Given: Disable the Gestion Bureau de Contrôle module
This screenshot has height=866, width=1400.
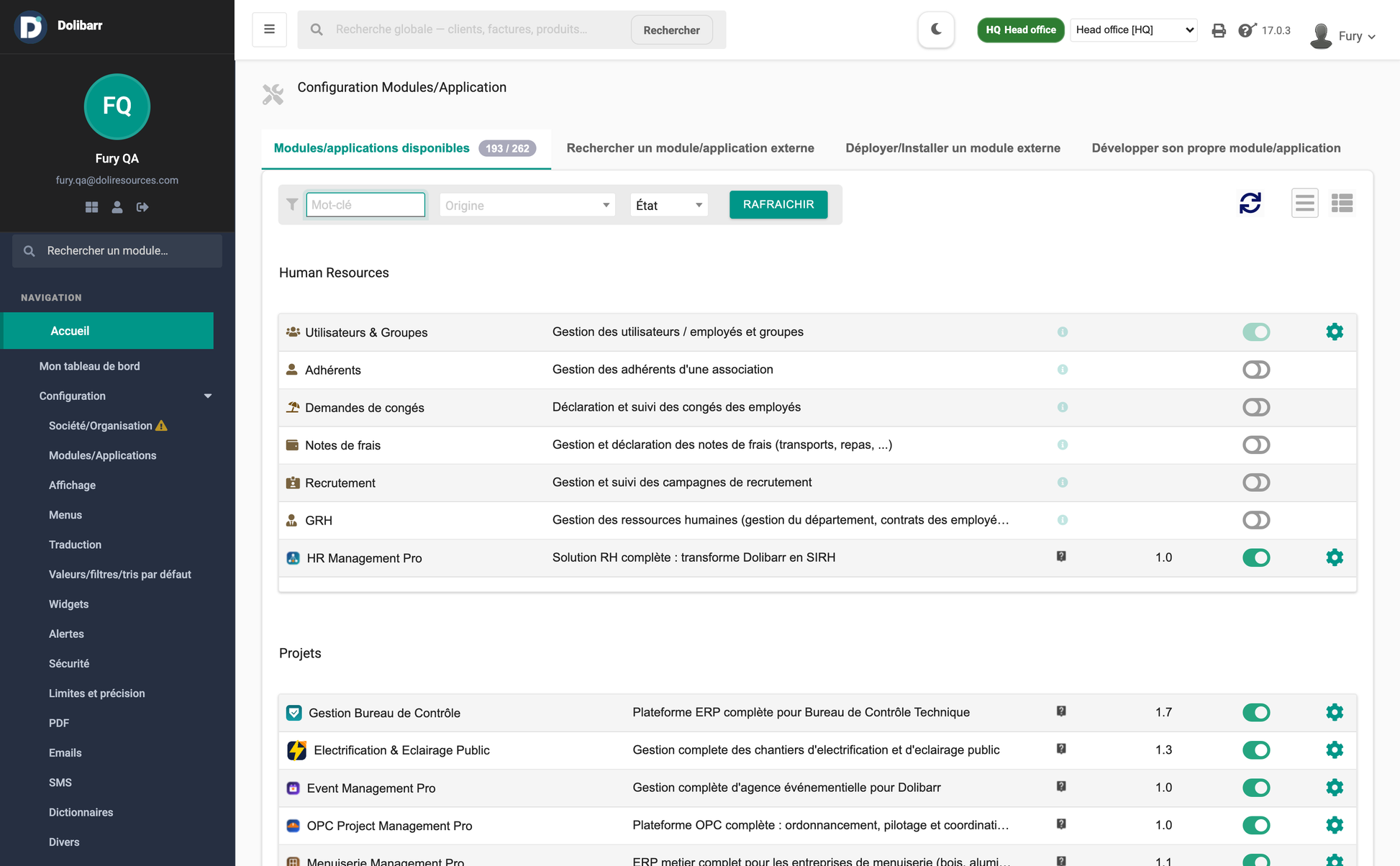Looking at the screenshot, I should pyautogui.click(x=1256, y=712).
